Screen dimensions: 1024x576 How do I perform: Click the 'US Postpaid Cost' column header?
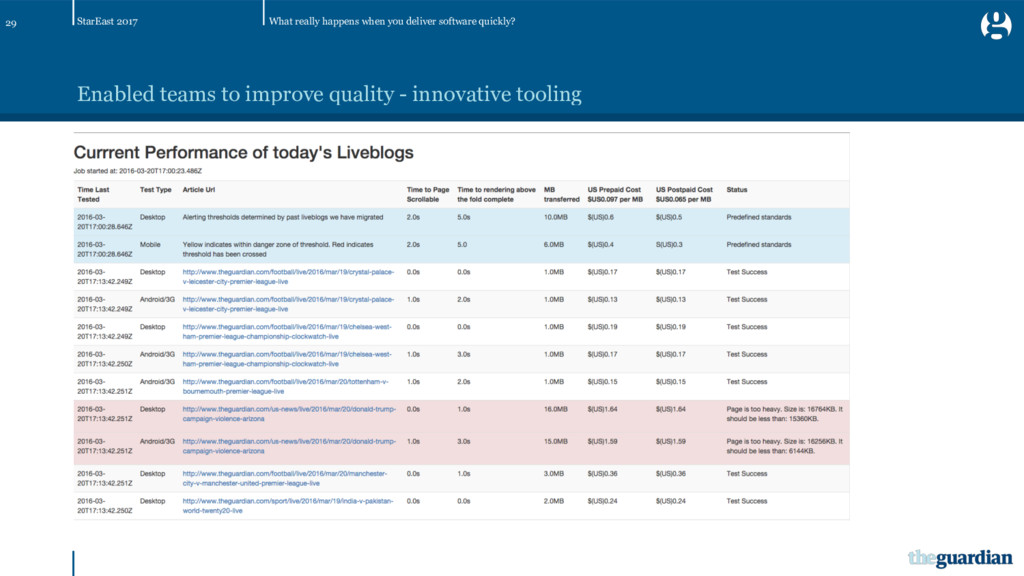[684, 195]
